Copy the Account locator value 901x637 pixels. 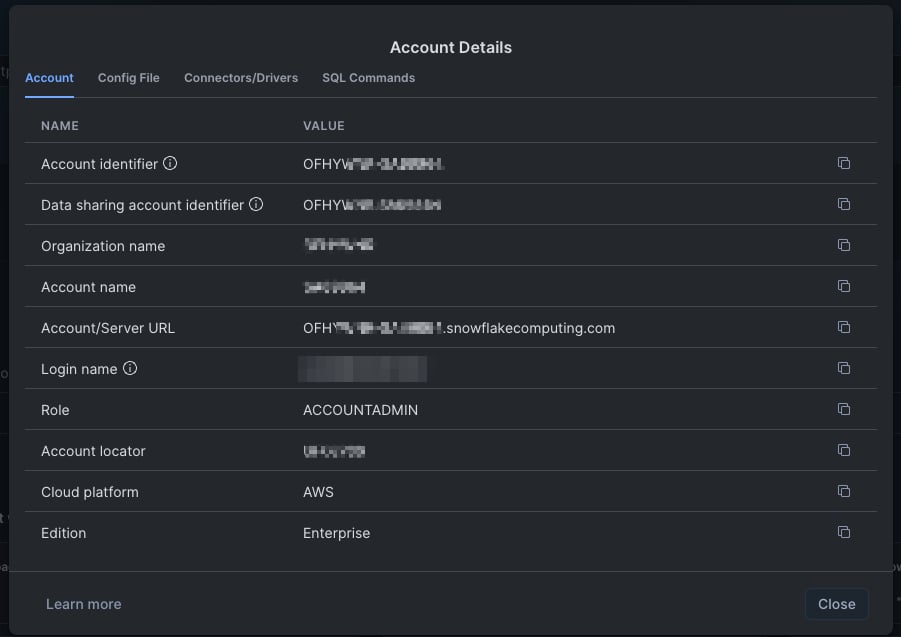(x=844, y=450)
